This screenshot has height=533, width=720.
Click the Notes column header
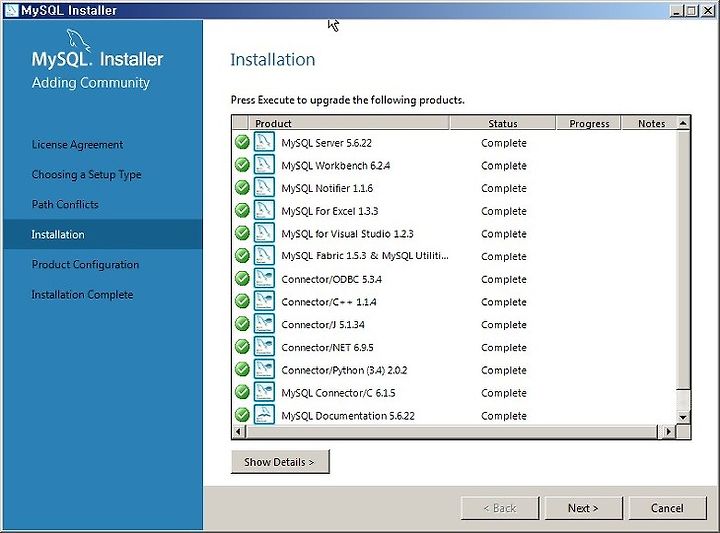[650, 123]
